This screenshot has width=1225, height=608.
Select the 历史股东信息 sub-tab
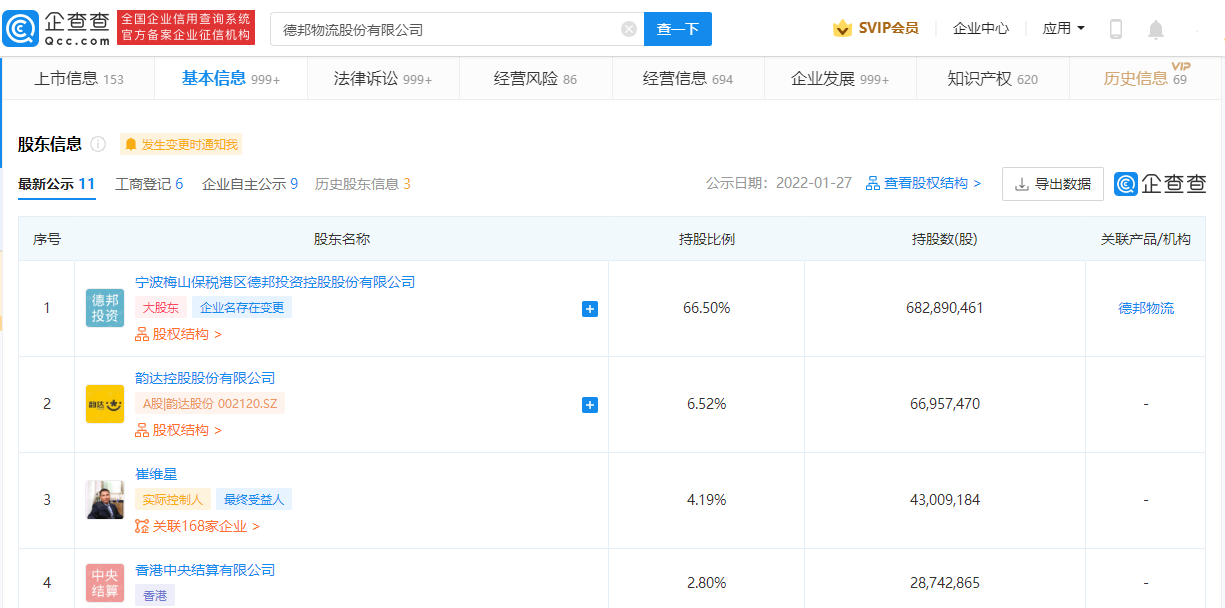click(x=363, y=184)
